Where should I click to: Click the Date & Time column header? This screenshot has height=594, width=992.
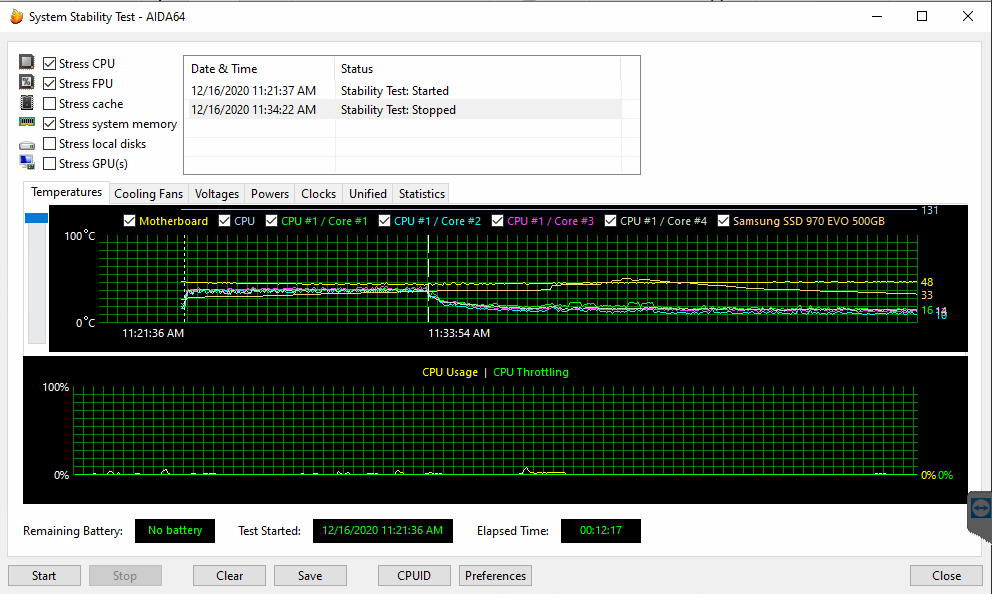pyautogui.click(x=259, y=68)
